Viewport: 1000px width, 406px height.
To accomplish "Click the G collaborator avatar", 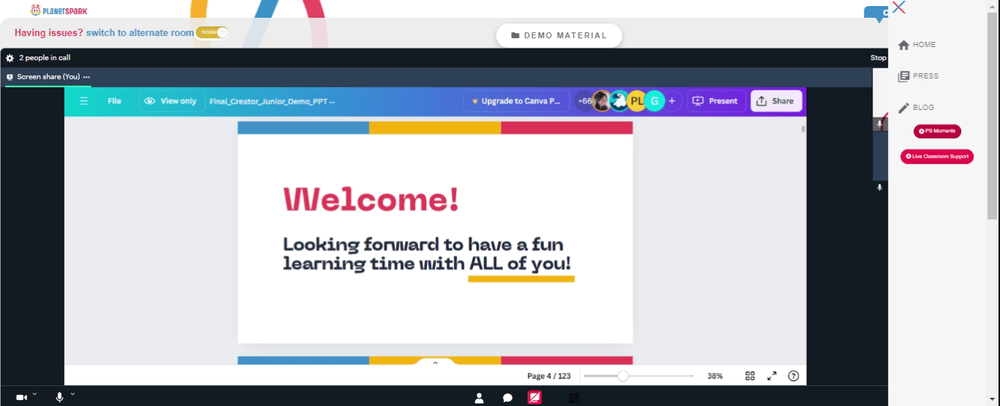I will click(x=654, y=101).
